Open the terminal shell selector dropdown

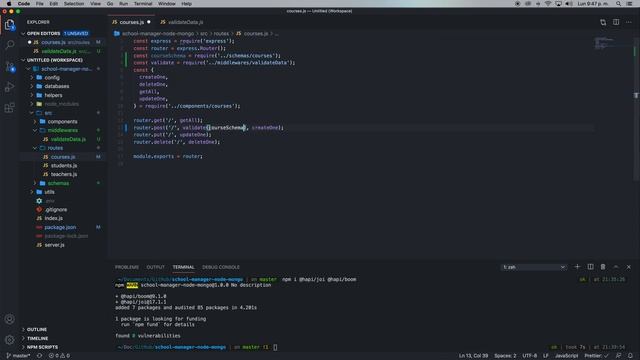point(533,267)
